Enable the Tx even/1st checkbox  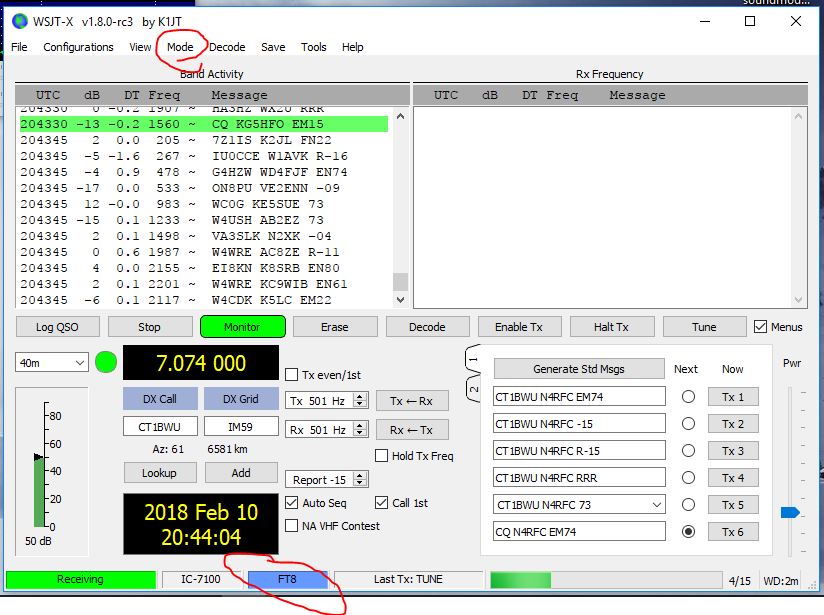tap(291, 375)
